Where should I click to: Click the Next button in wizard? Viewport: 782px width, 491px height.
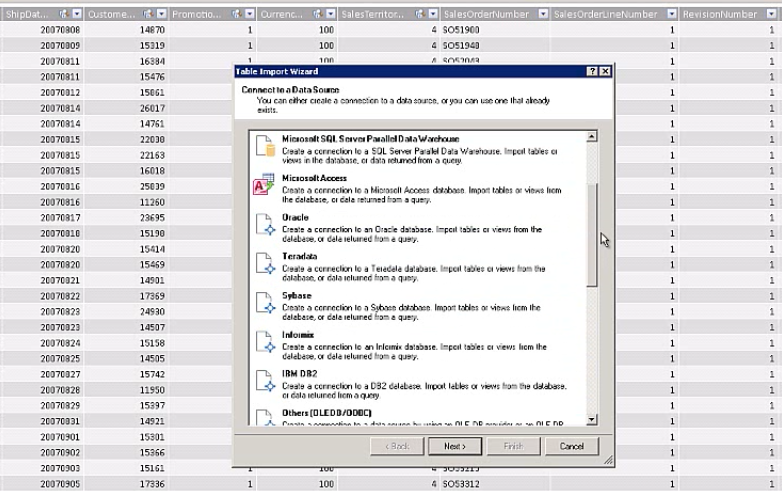[x=455, y=446]
